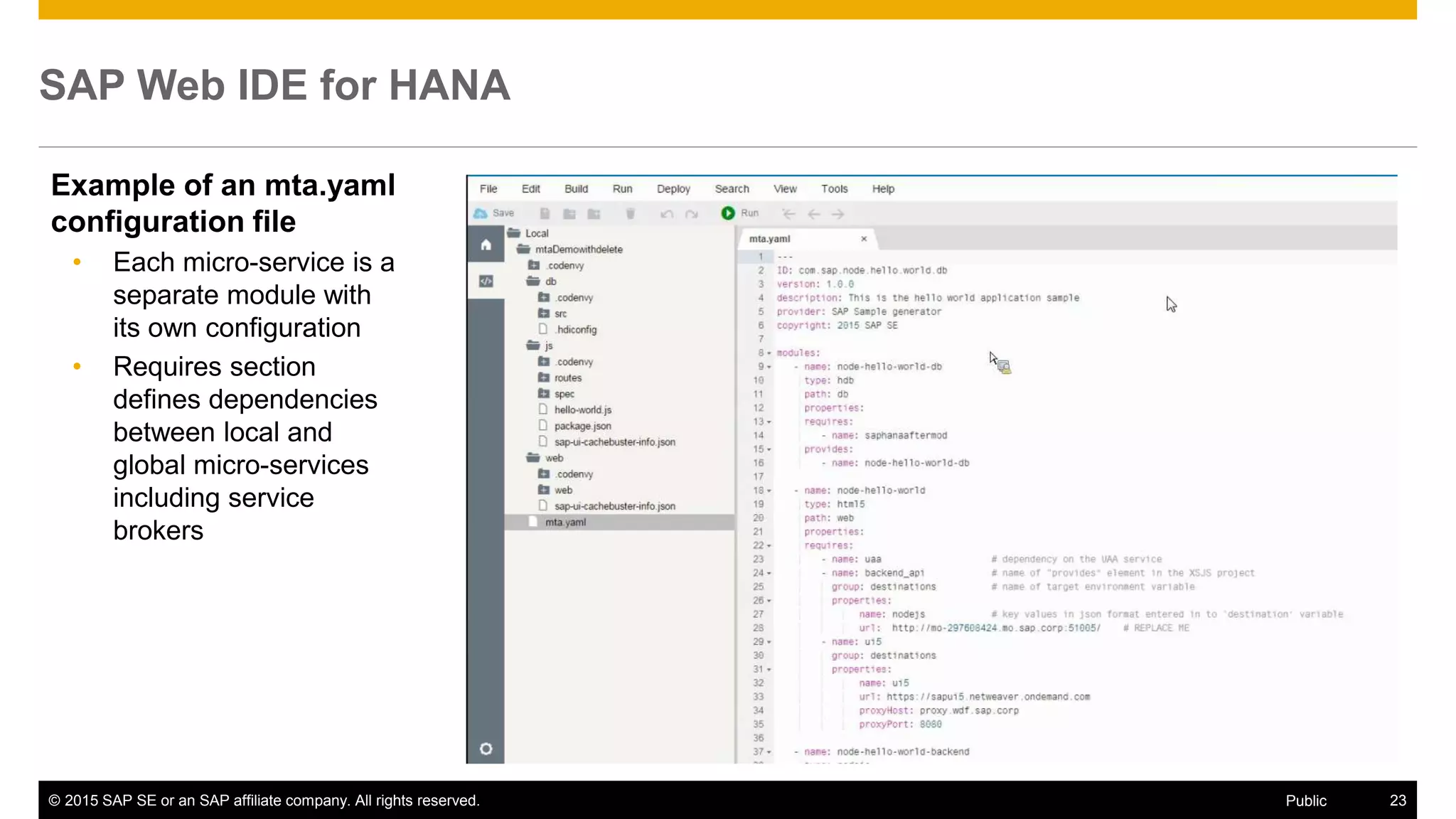Fold backend_api block at line 24
Screen dimensions: 1456x819
pos(769,573)
